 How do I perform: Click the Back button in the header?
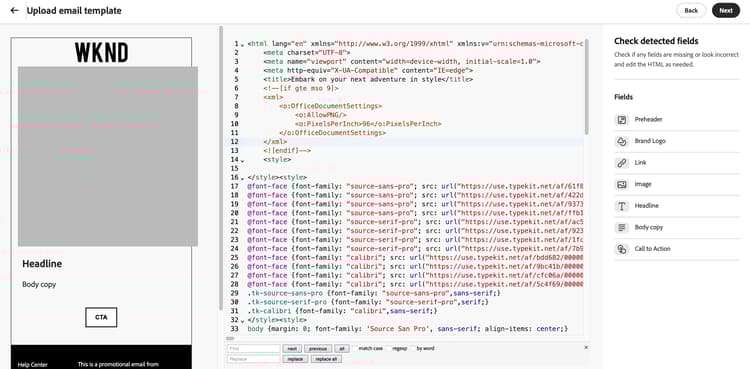(x=691, y=11)
